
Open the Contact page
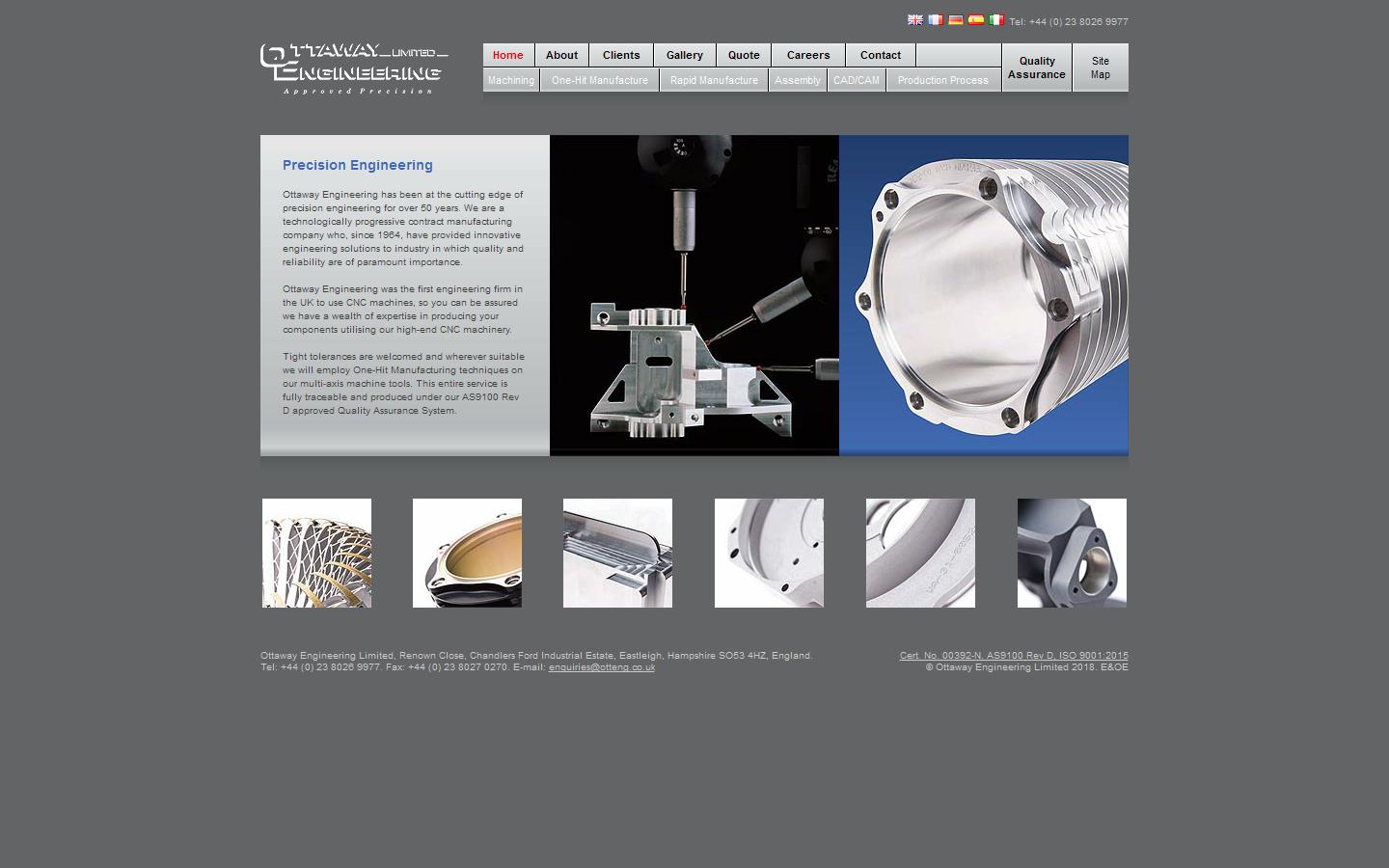tap(880, 55)
